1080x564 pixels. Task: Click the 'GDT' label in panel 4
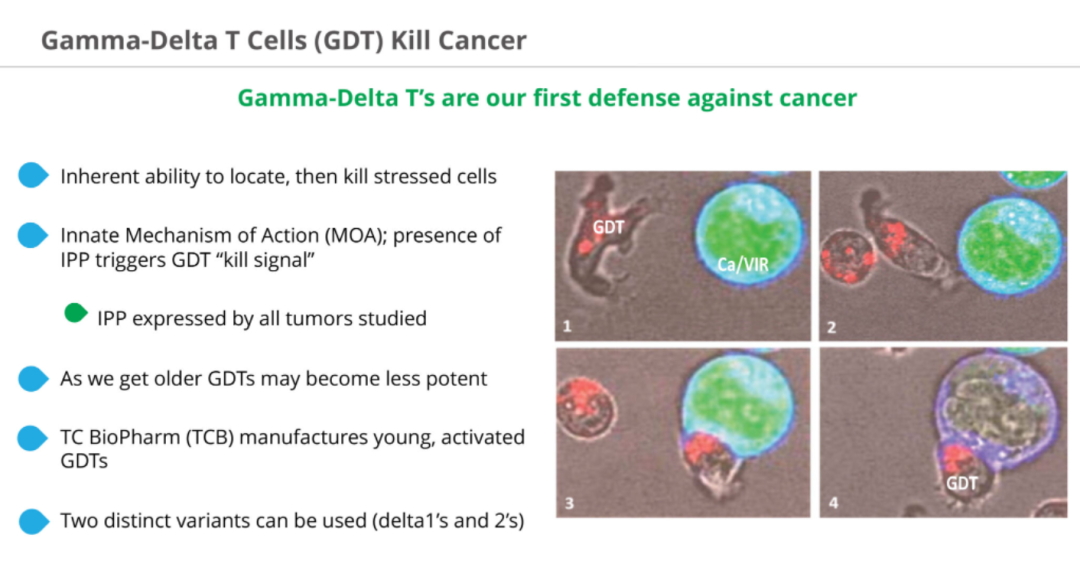pos(962,483)
